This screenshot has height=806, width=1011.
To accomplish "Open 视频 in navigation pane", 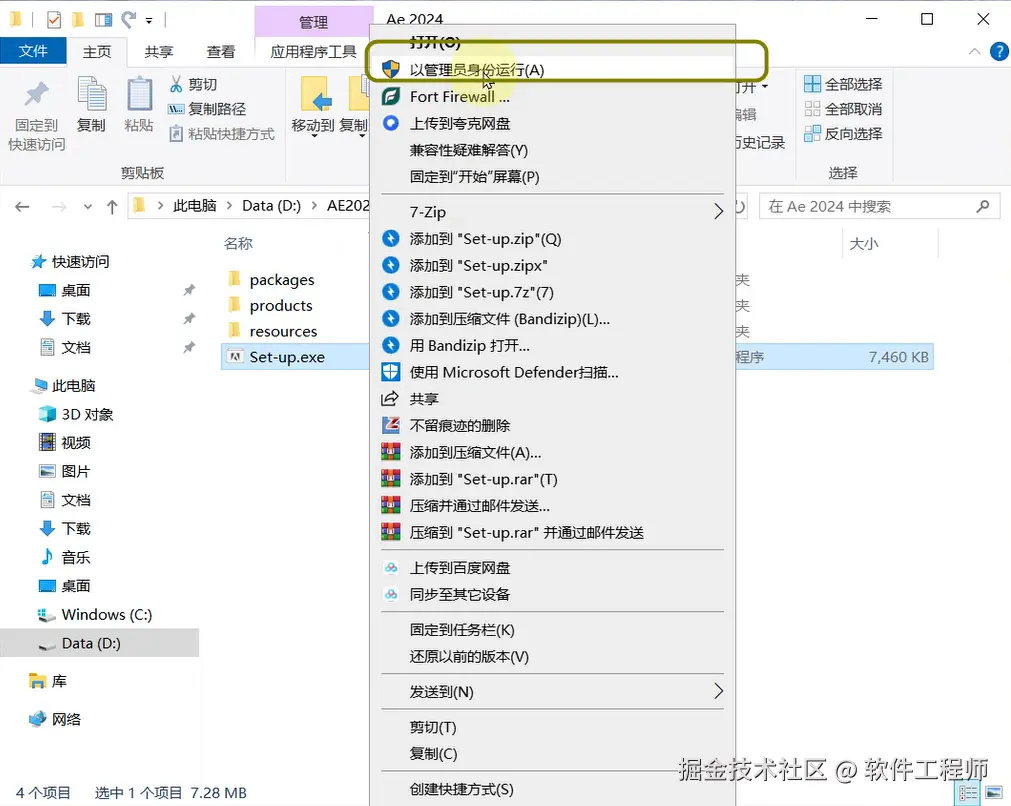I will pos(75,443).
